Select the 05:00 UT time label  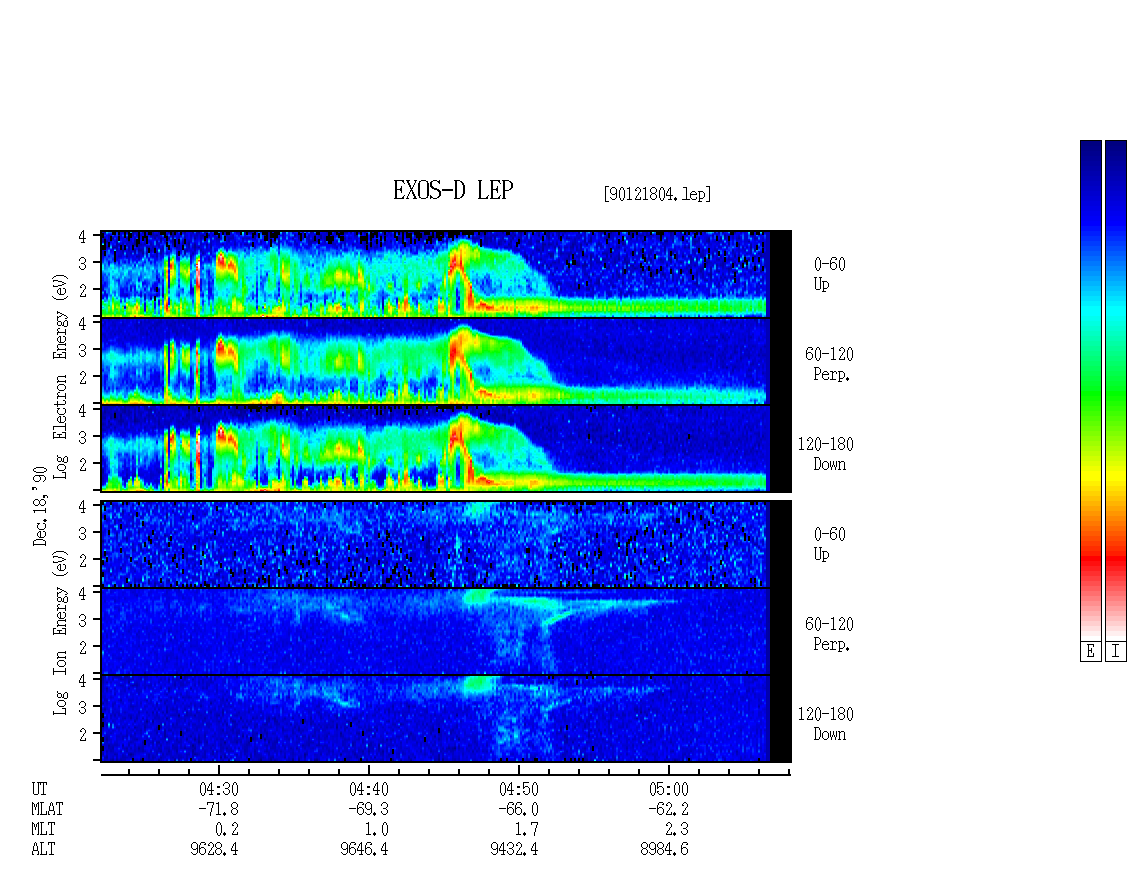click(x=669, y=789)
